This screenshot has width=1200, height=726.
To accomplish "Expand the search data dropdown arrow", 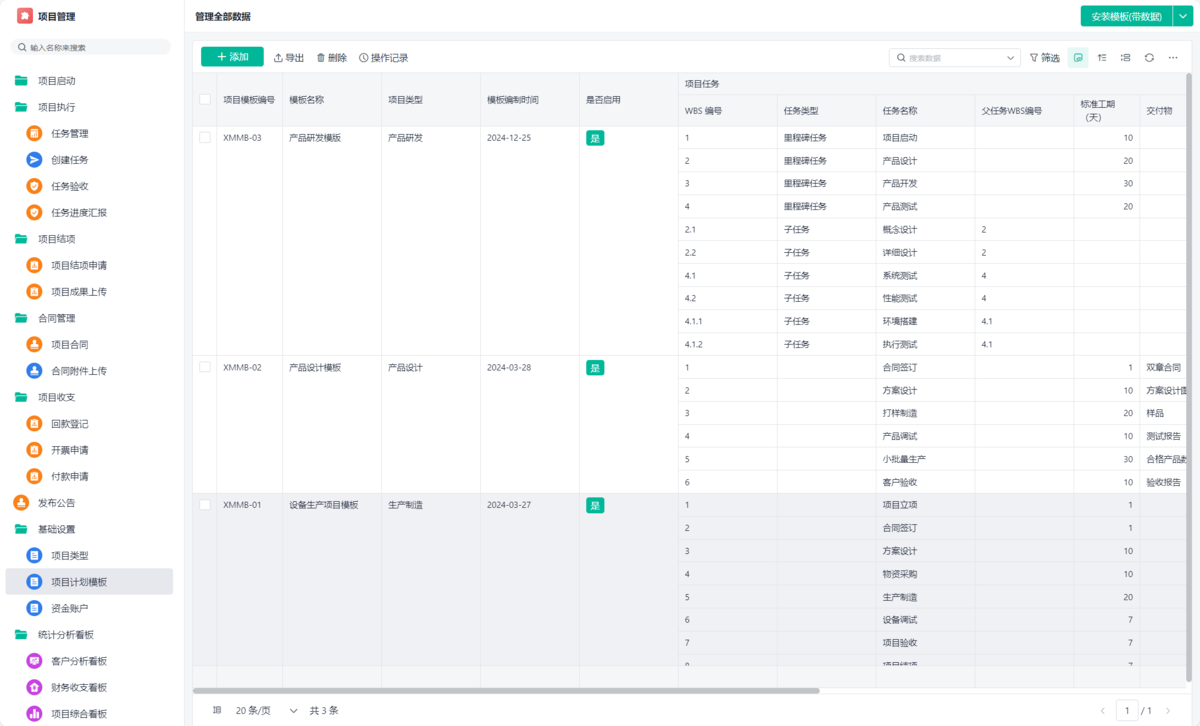I will [1011, 58].
